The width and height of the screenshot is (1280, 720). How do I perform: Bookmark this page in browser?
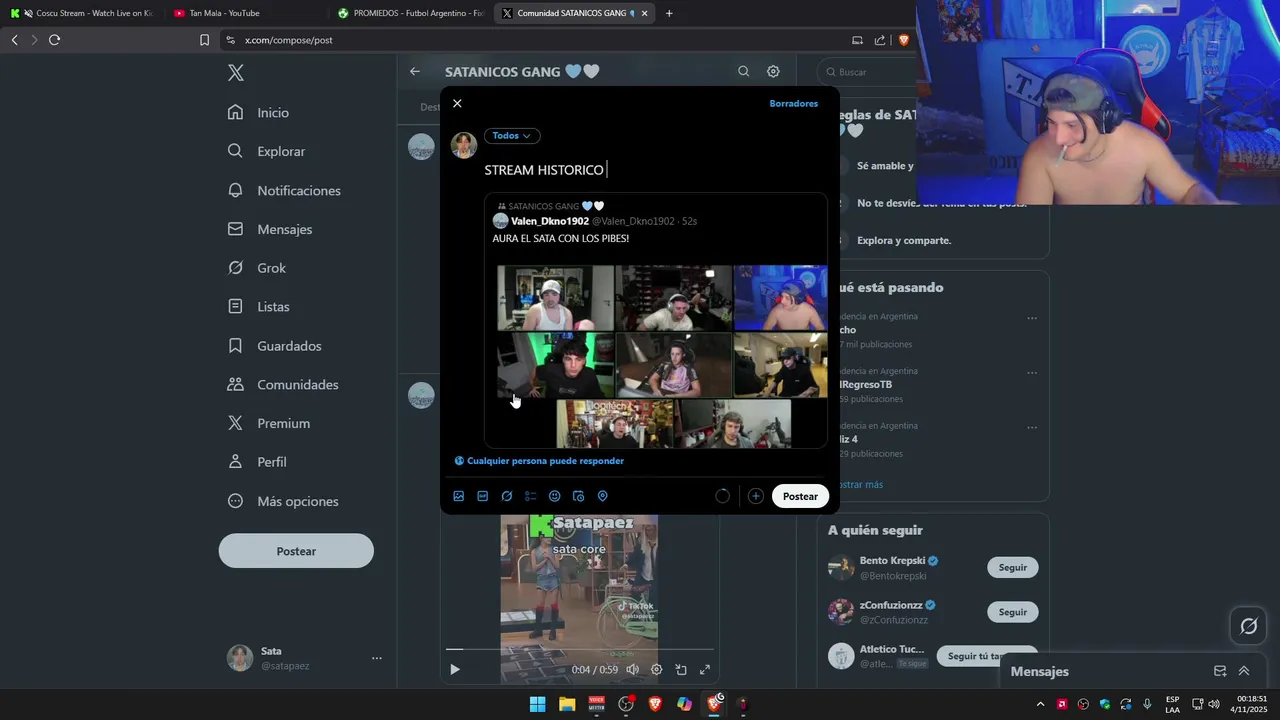tap(204, 40)
